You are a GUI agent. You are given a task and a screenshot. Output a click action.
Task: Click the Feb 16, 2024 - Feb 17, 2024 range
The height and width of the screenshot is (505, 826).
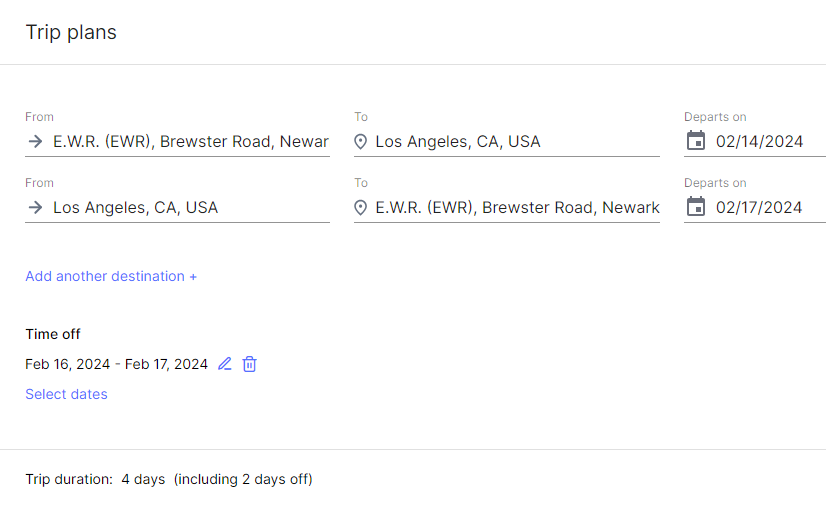click(116, 364)
